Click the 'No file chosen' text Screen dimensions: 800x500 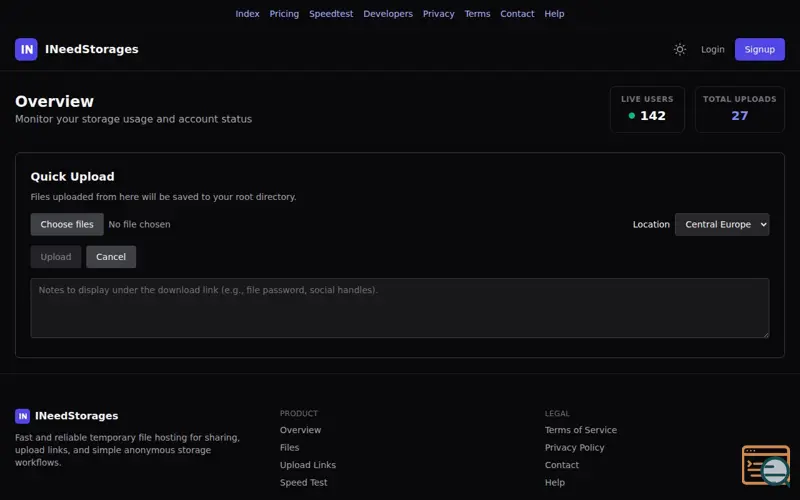click(x=139, y=224)
